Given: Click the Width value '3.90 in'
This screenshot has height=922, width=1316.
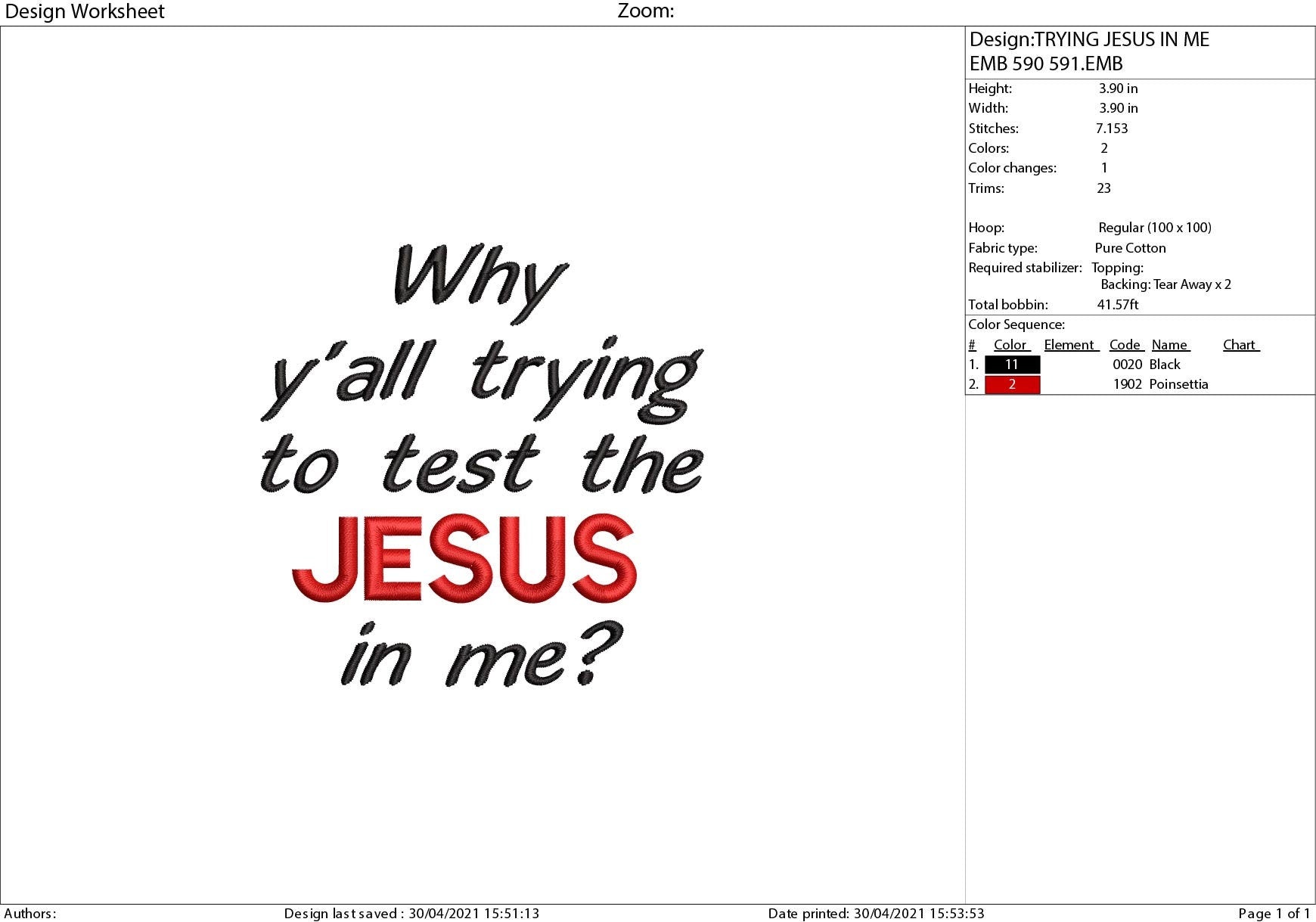Looking at the screenshot, I should [1119, 108].
